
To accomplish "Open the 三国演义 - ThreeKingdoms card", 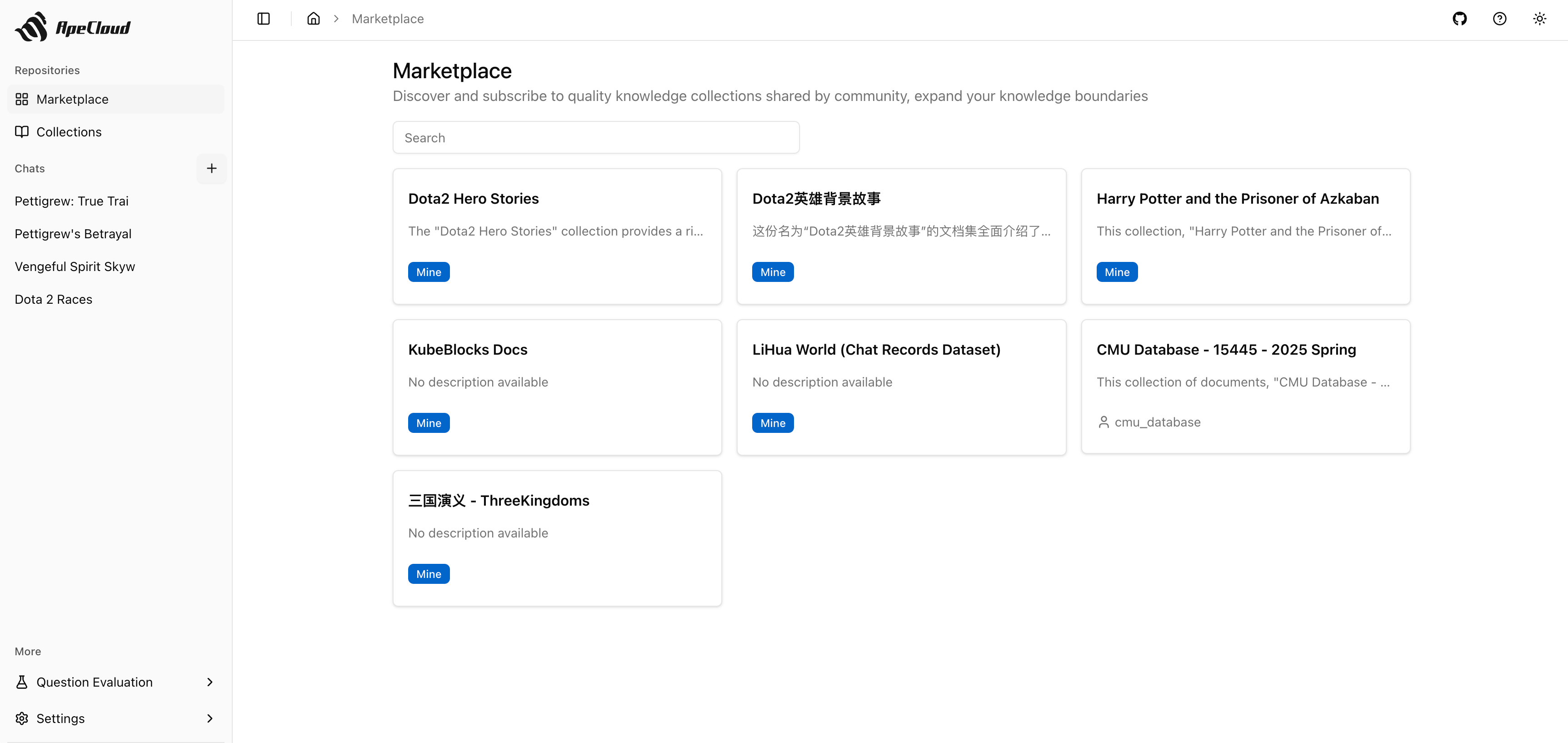I will point(557,538).
